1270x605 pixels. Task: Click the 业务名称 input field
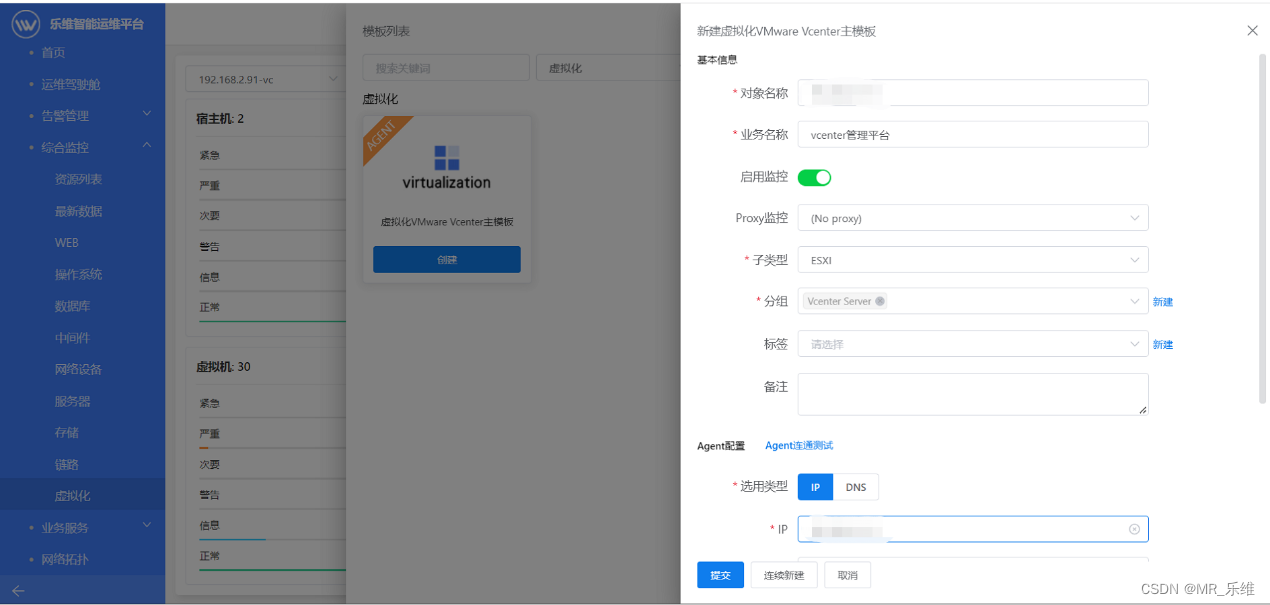point(973,135)
